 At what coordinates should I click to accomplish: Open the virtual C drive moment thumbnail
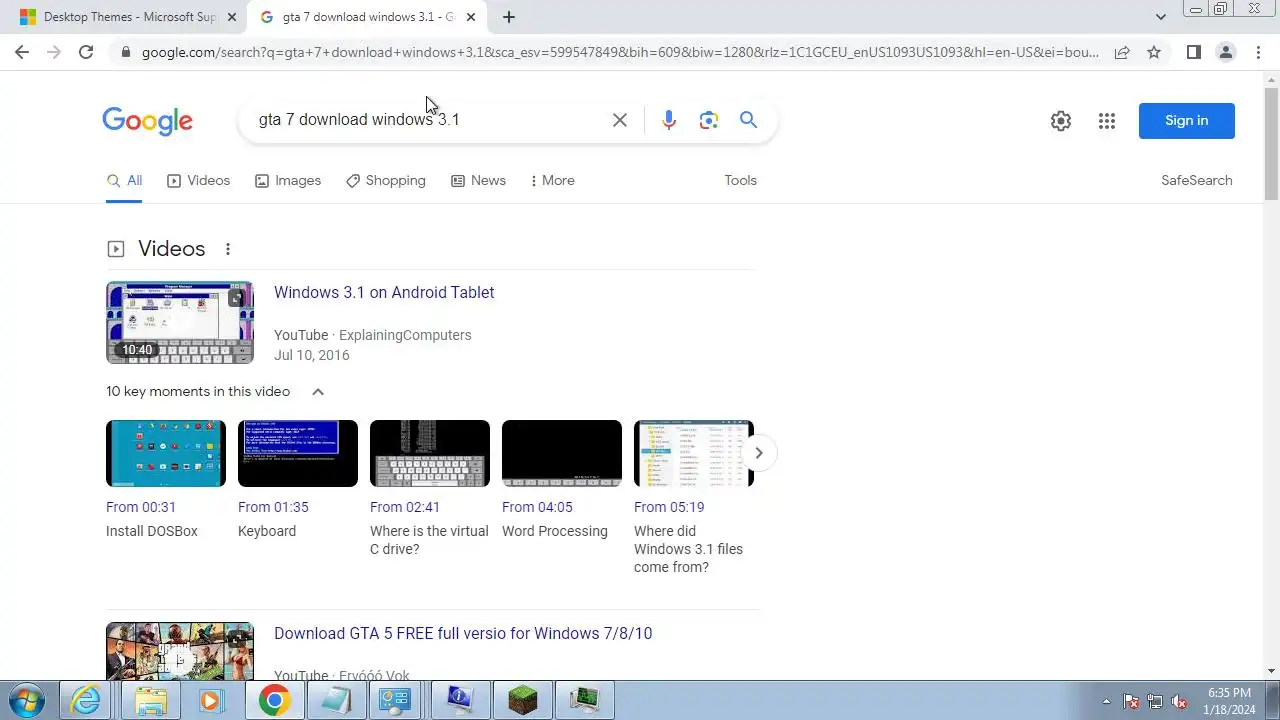(430, 453)
